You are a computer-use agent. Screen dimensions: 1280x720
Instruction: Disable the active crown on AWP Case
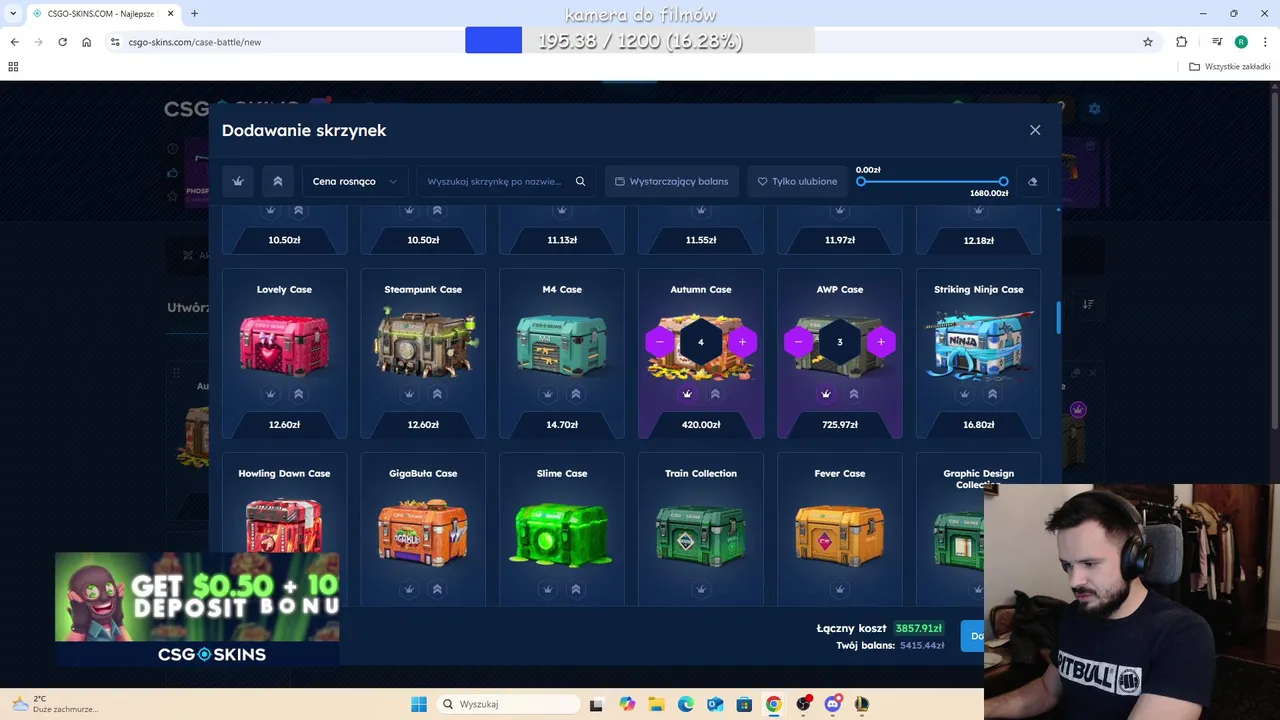(x=826, y=394)
